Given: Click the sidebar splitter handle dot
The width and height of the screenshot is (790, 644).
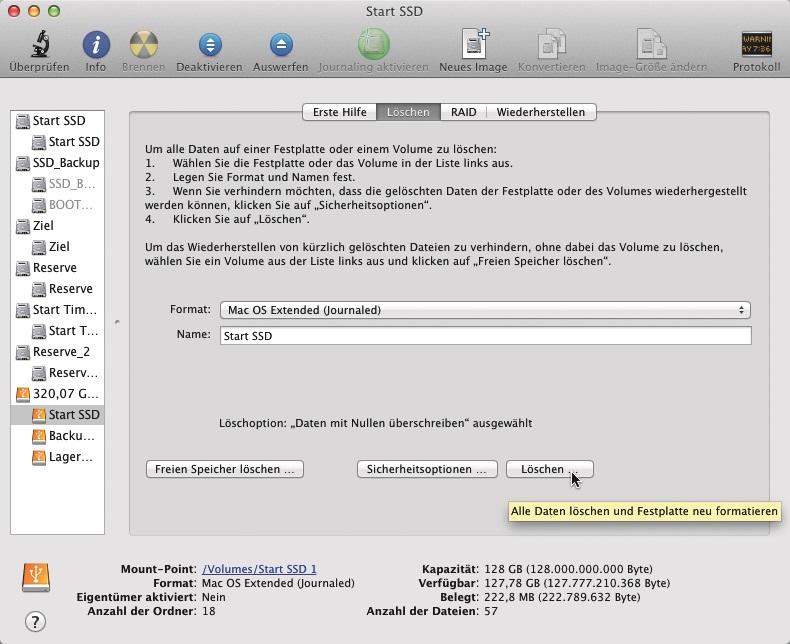Looking at the screenshot, I should (x=117, y=321).
